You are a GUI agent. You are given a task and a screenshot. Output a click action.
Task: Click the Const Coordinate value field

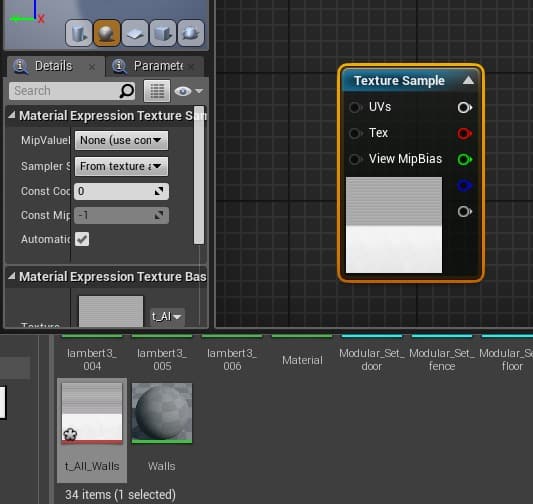point(121,191)
